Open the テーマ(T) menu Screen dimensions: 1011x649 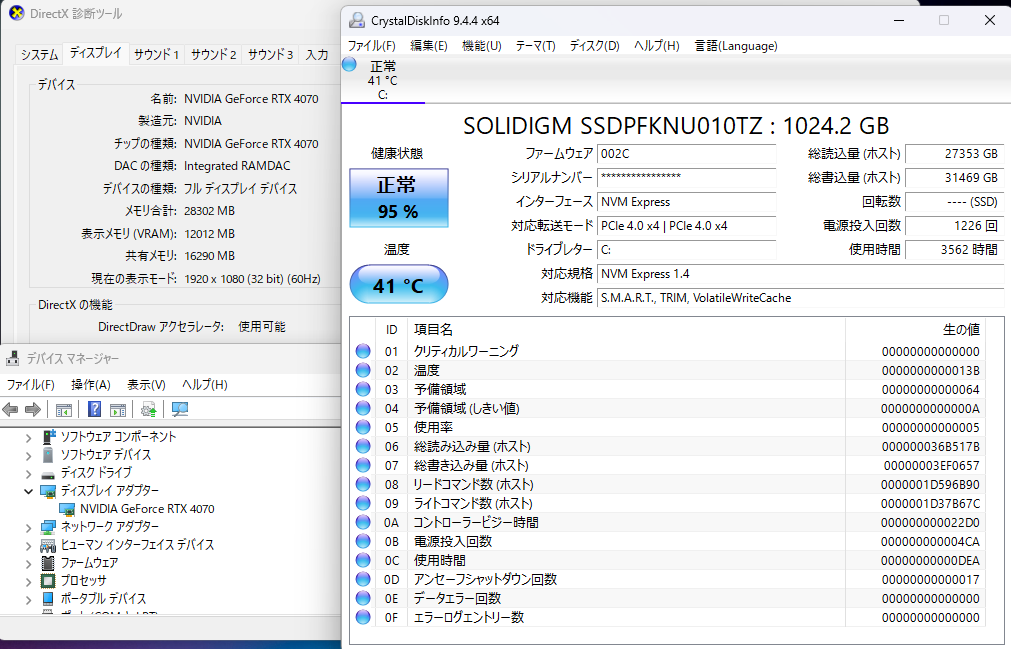coord(535,46)
